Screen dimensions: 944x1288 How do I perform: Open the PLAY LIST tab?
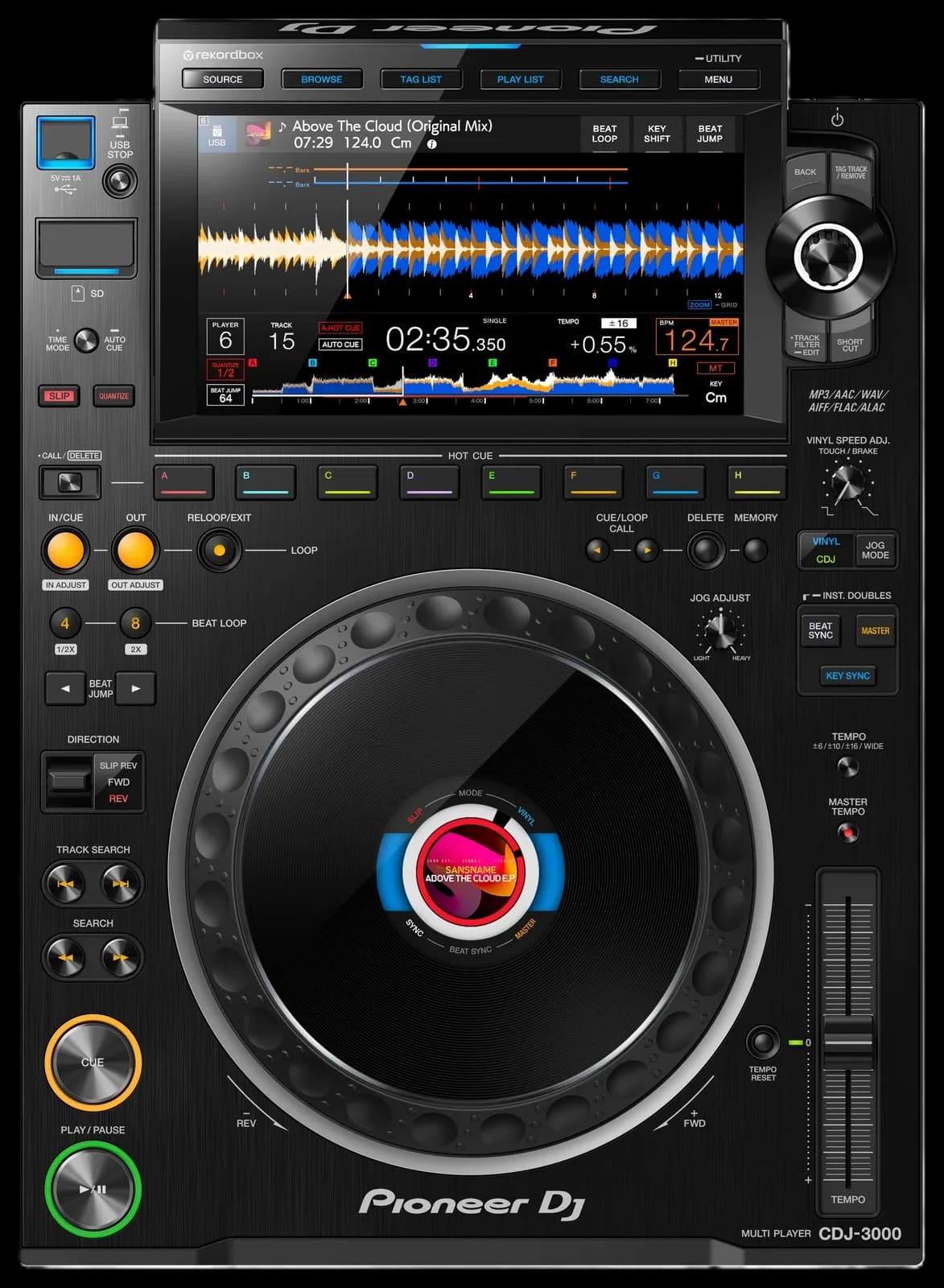pos(520,79)
